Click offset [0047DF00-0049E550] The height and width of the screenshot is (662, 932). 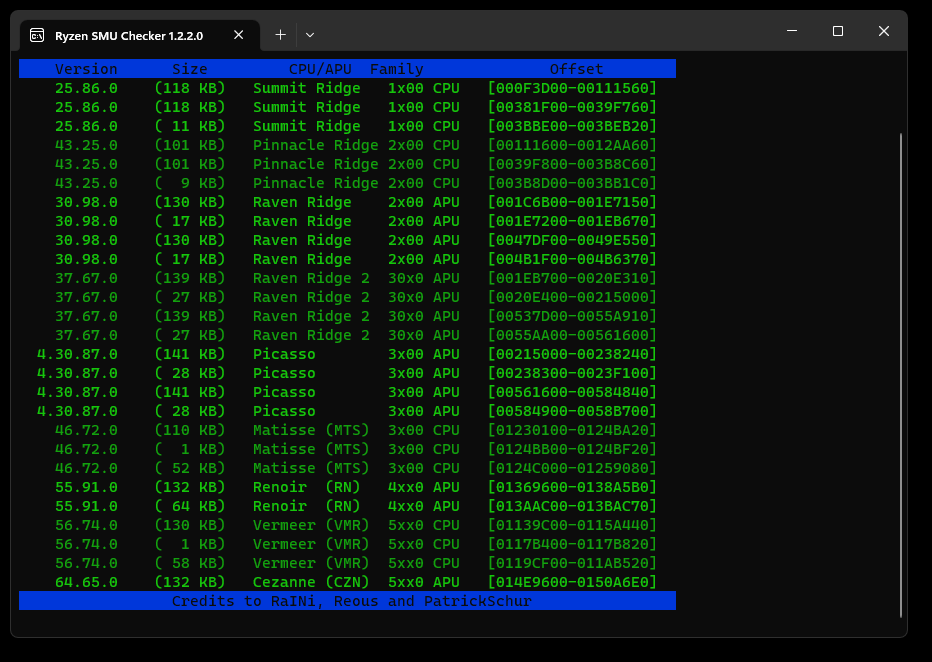pos(572,240)
